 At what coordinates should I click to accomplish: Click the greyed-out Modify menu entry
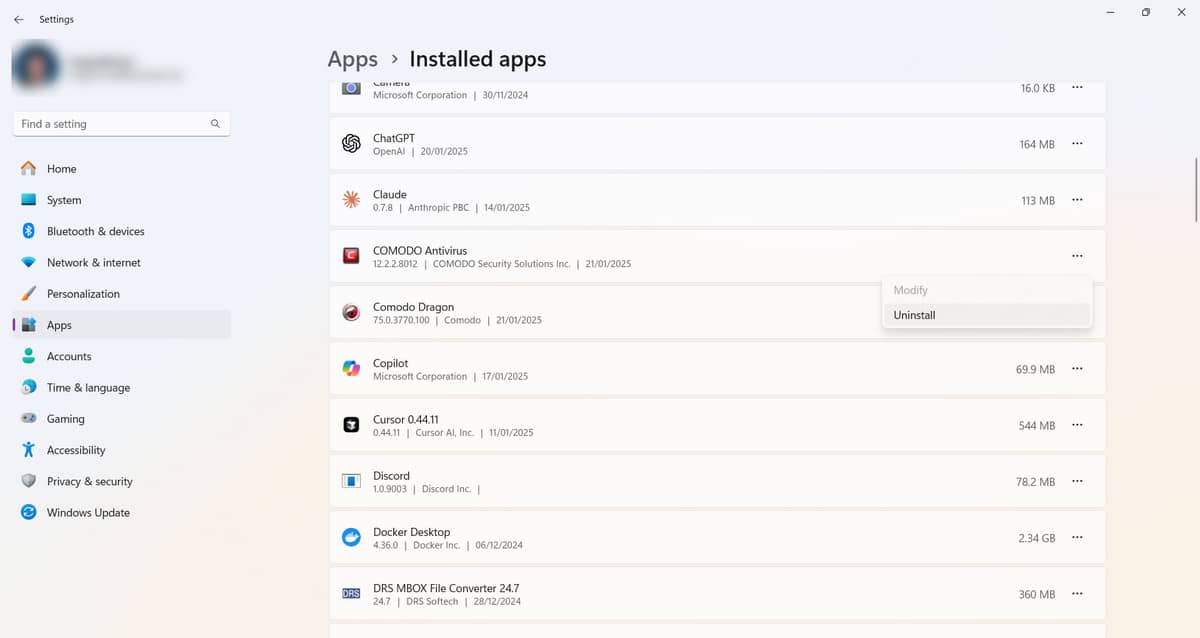987,290
